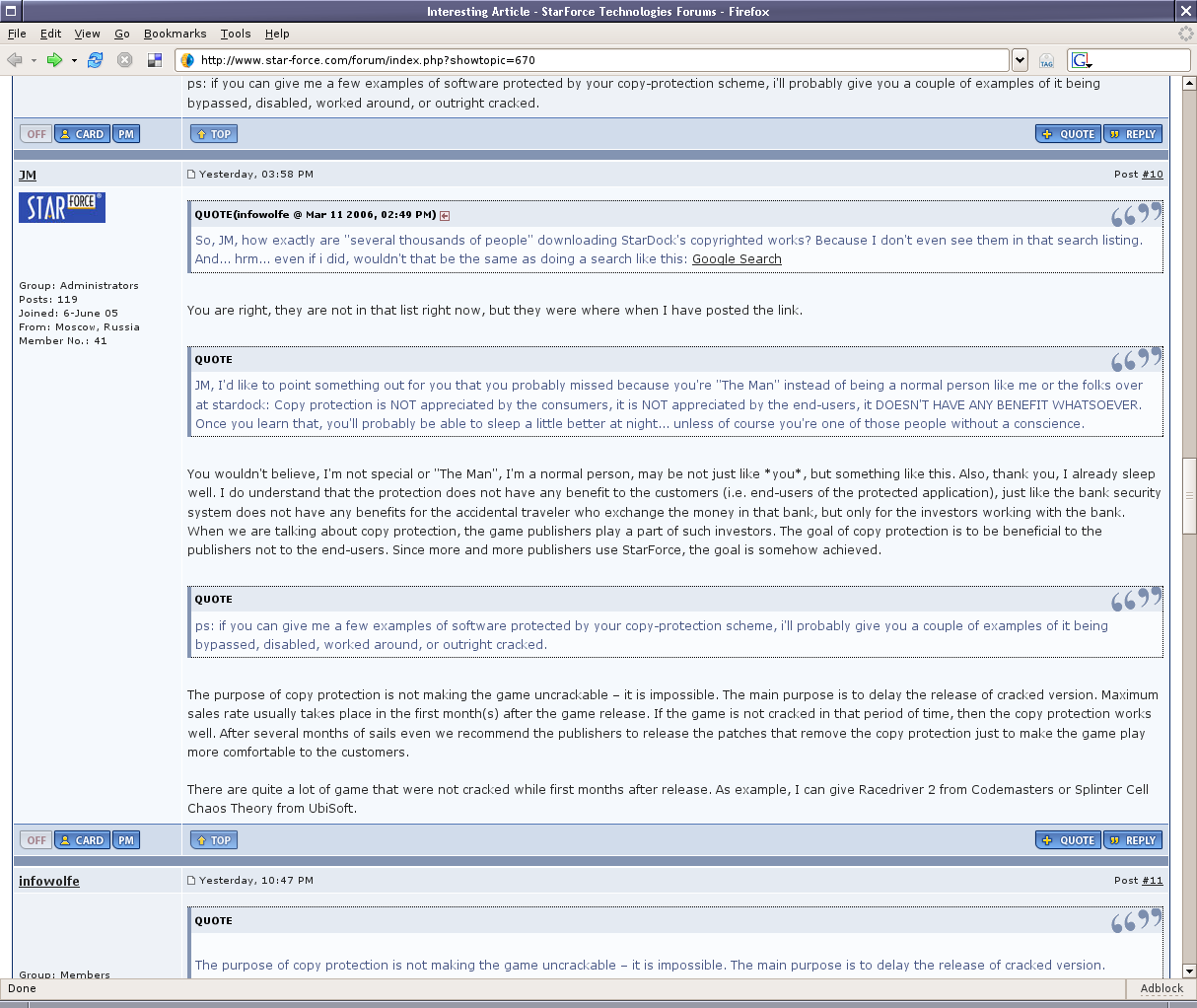The height and width of the screenshot is (1008, 1197).
Task: Click the vertical scrollbar thumb
Action: click(1189, 495)
